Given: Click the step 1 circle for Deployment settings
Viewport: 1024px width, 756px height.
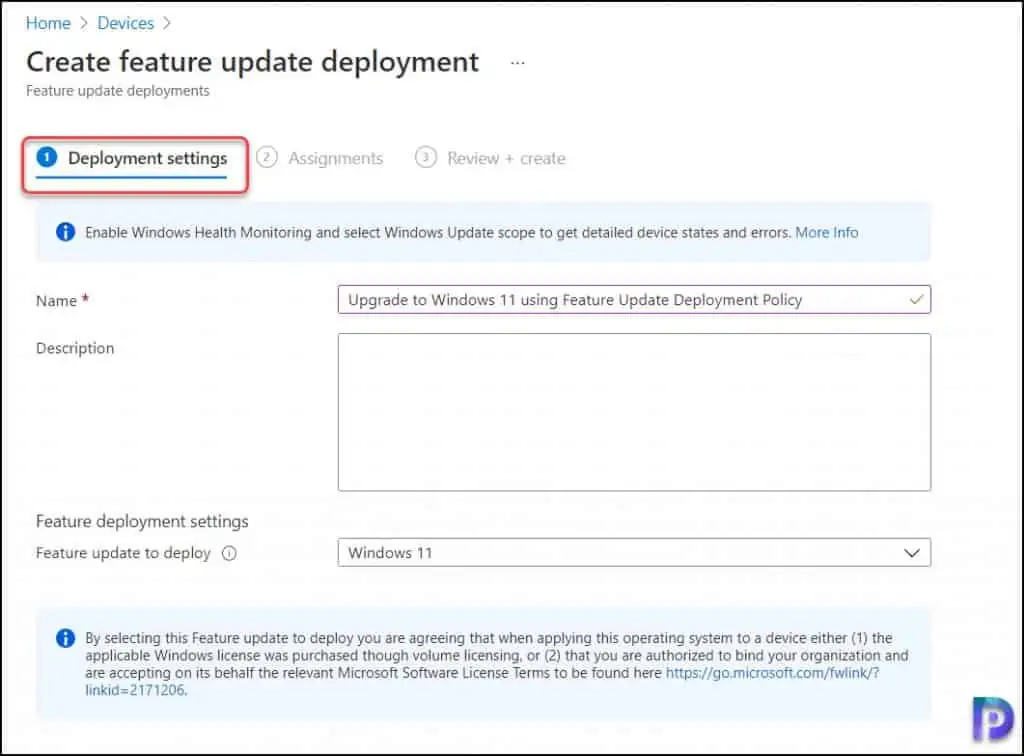Looking at the screenshot, I should pyautogui.click(x=47, y=157).
